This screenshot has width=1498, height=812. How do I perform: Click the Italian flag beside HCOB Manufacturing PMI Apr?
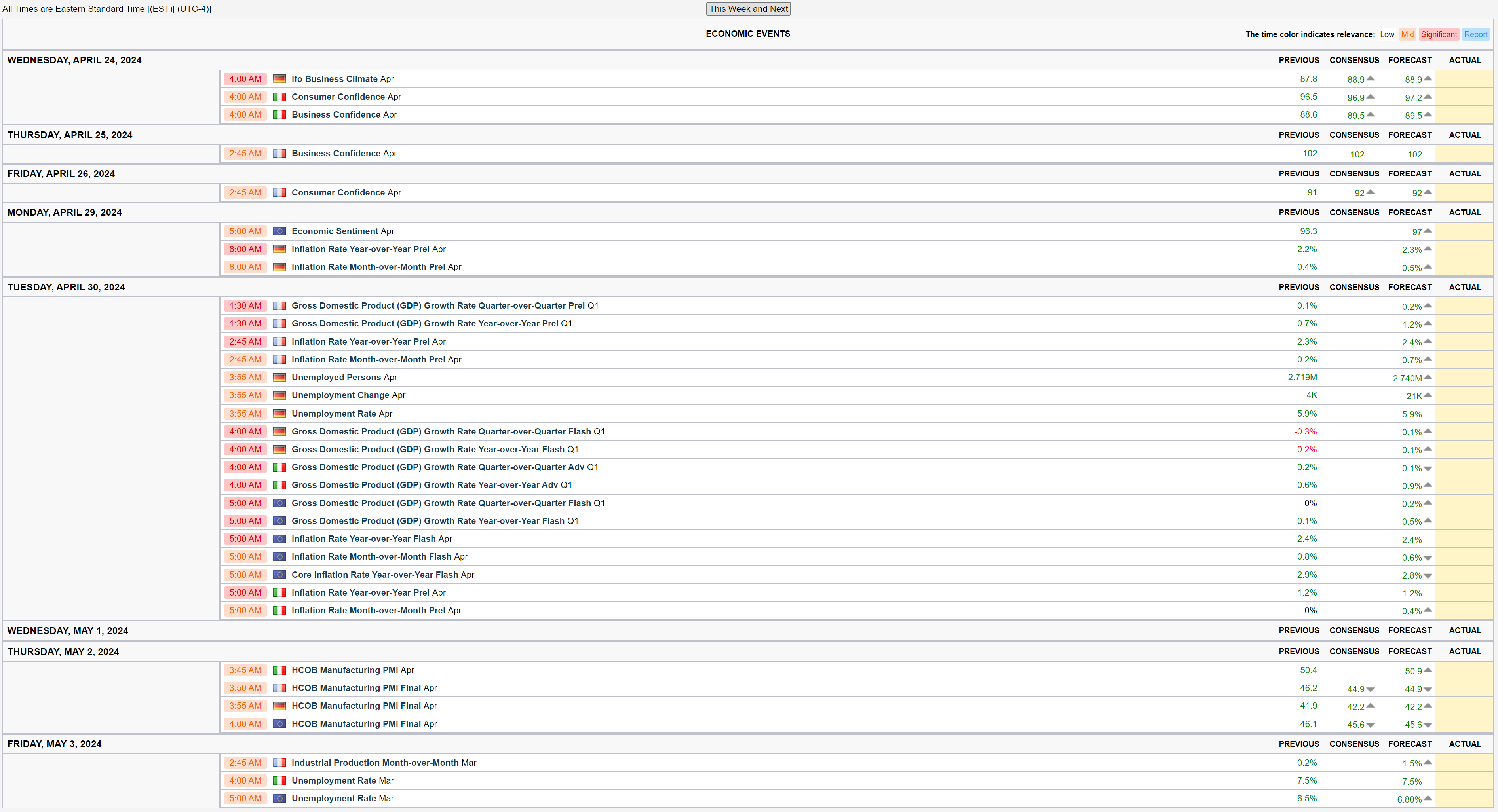pyautogui.click(x=279, y=670)
